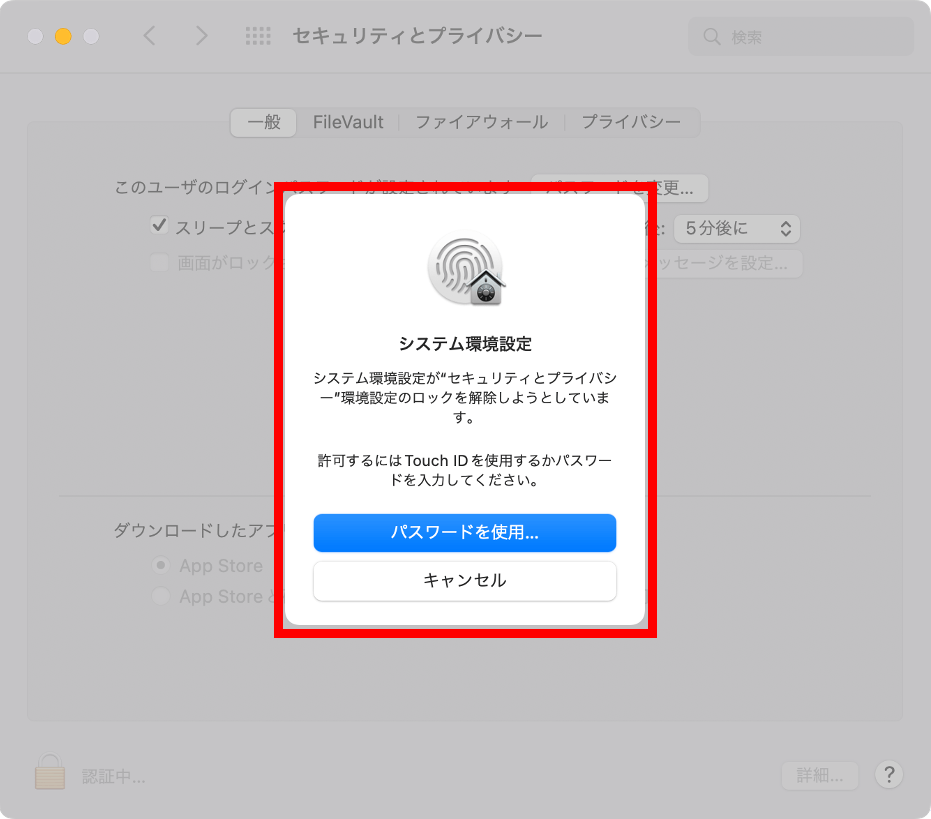Click パスワードを使用 button
This screenshot has width=931, height=819.
465,533
